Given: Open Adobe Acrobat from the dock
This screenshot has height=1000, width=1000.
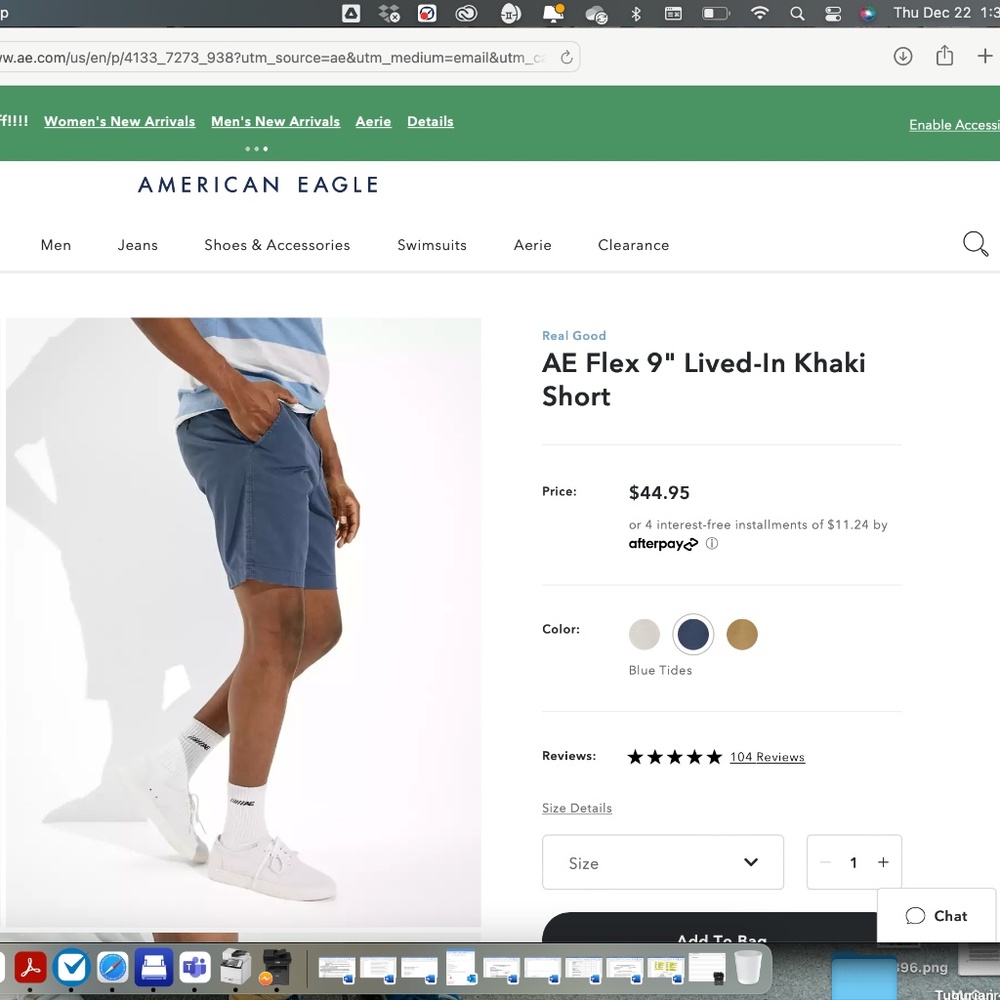Looking at the screenshot, I should (x=30, y=967).
